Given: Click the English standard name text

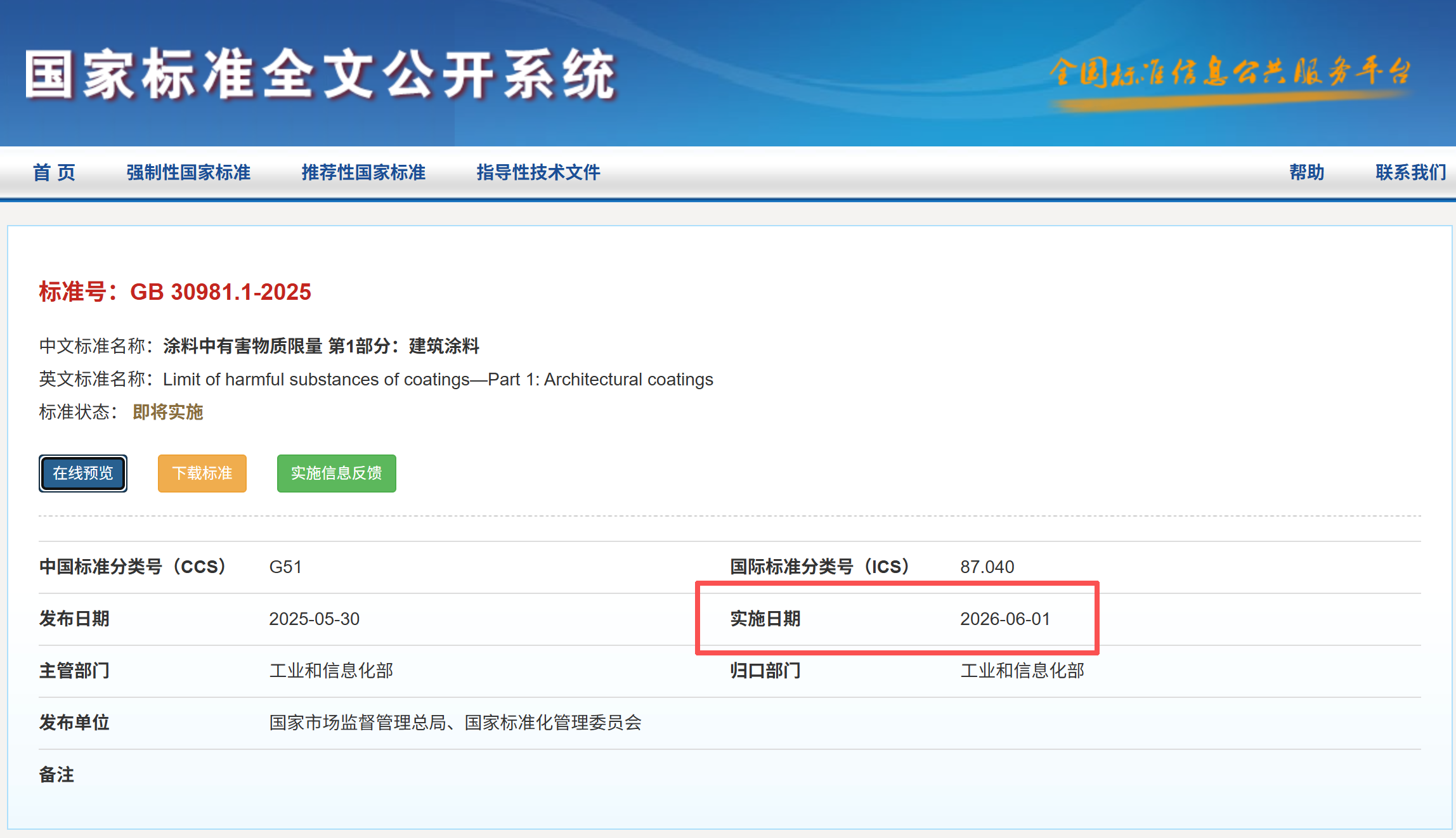Looking at the screenshot, I should [438, 379].
